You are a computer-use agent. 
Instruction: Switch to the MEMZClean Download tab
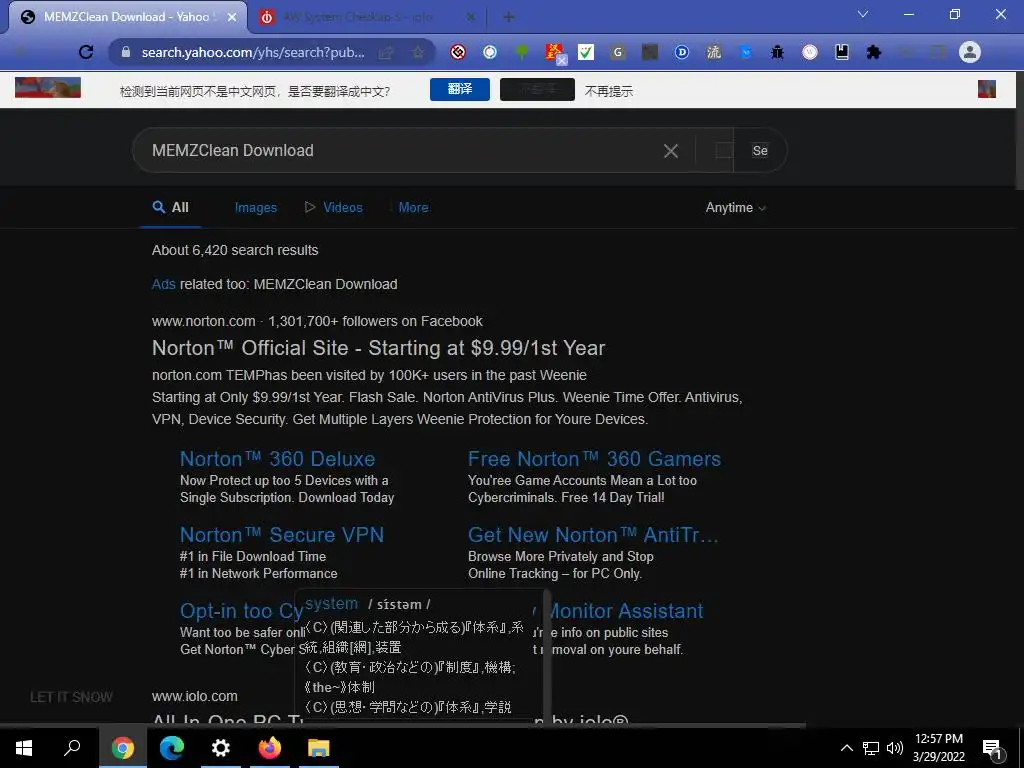pyautogui.click(x=127, y=17)
